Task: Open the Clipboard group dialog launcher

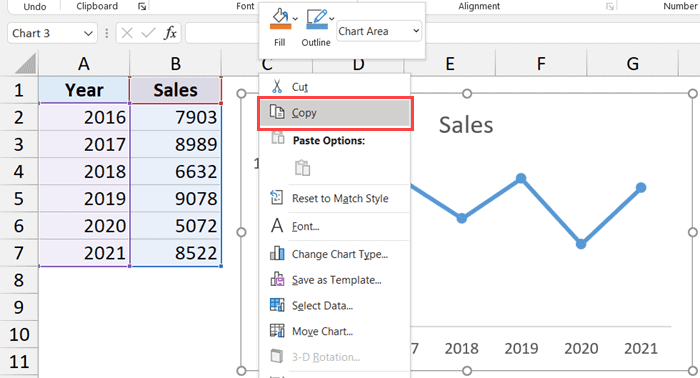Action: point(142,6)
